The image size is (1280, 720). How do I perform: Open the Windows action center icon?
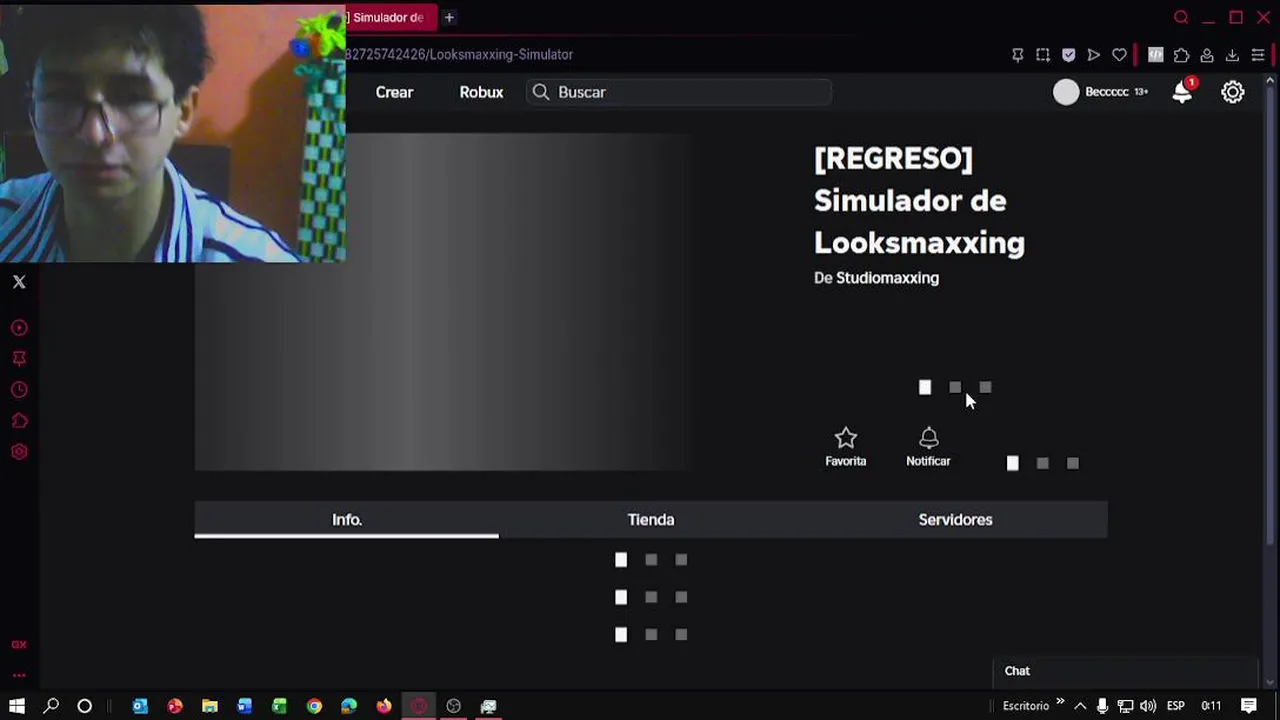1249,706
